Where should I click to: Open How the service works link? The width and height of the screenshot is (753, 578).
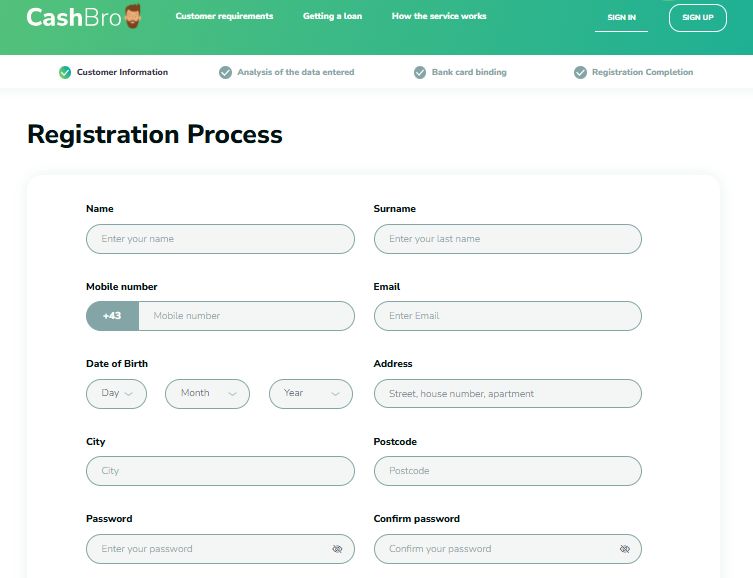439,17
